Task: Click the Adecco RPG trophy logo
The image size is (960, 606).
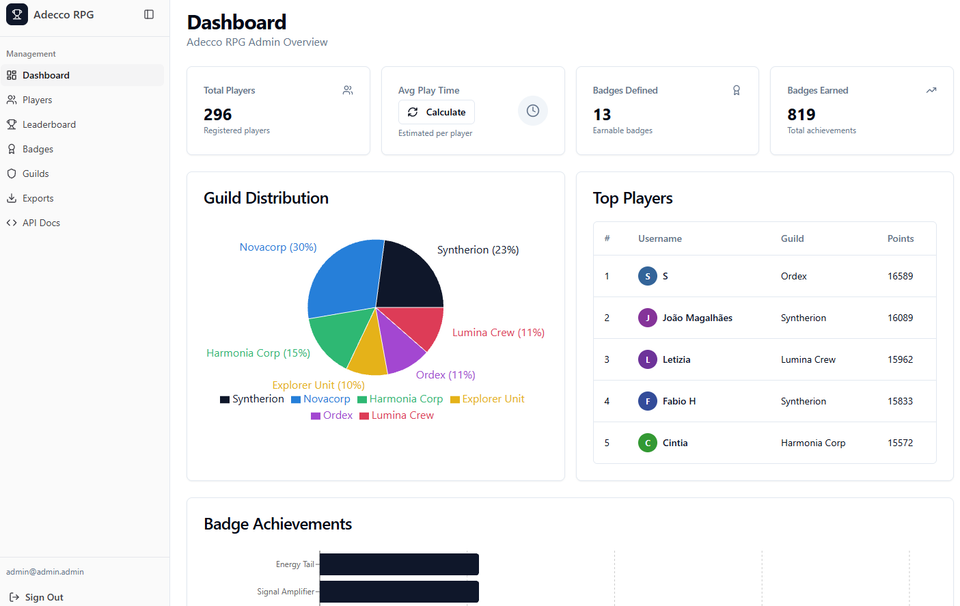Action: 17,14
